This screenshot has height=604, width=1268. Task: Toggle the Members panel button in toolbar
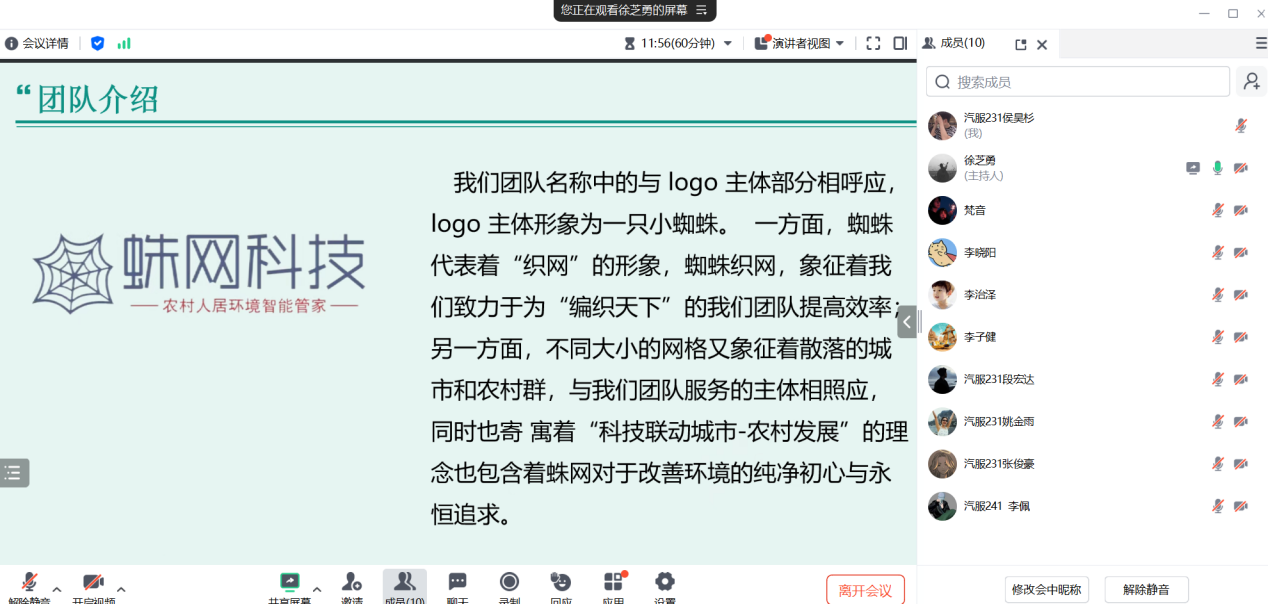point(404,582)
